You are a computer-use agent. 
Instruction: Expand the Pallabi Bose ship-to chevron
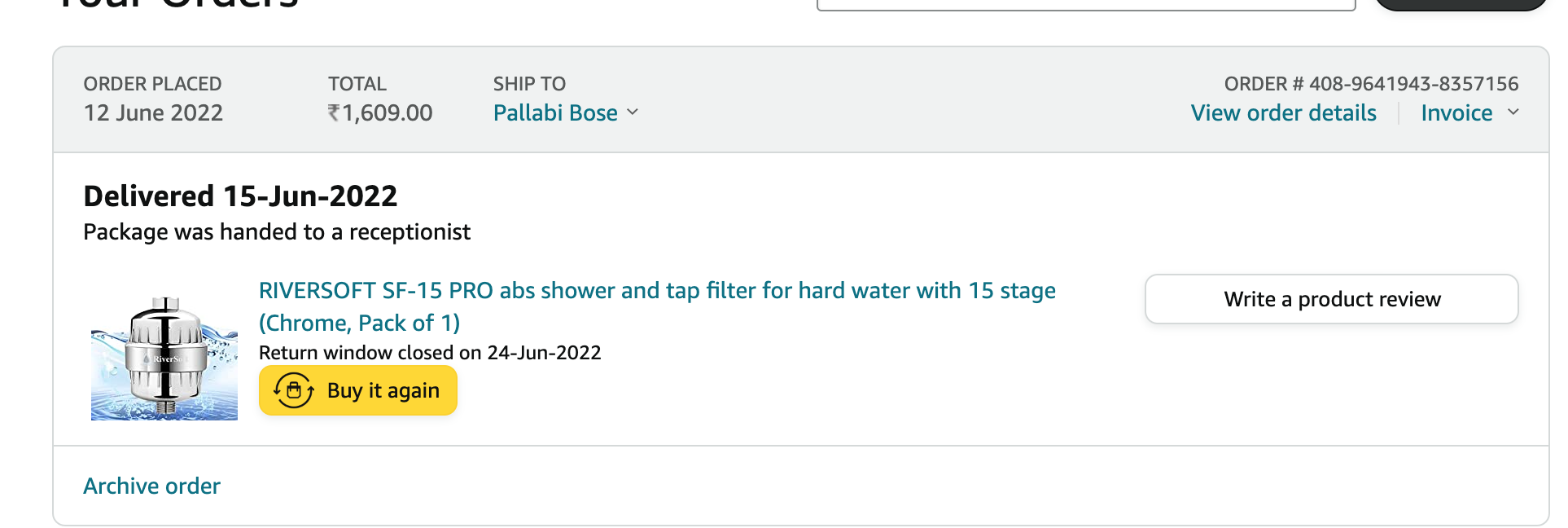point(633,112)
